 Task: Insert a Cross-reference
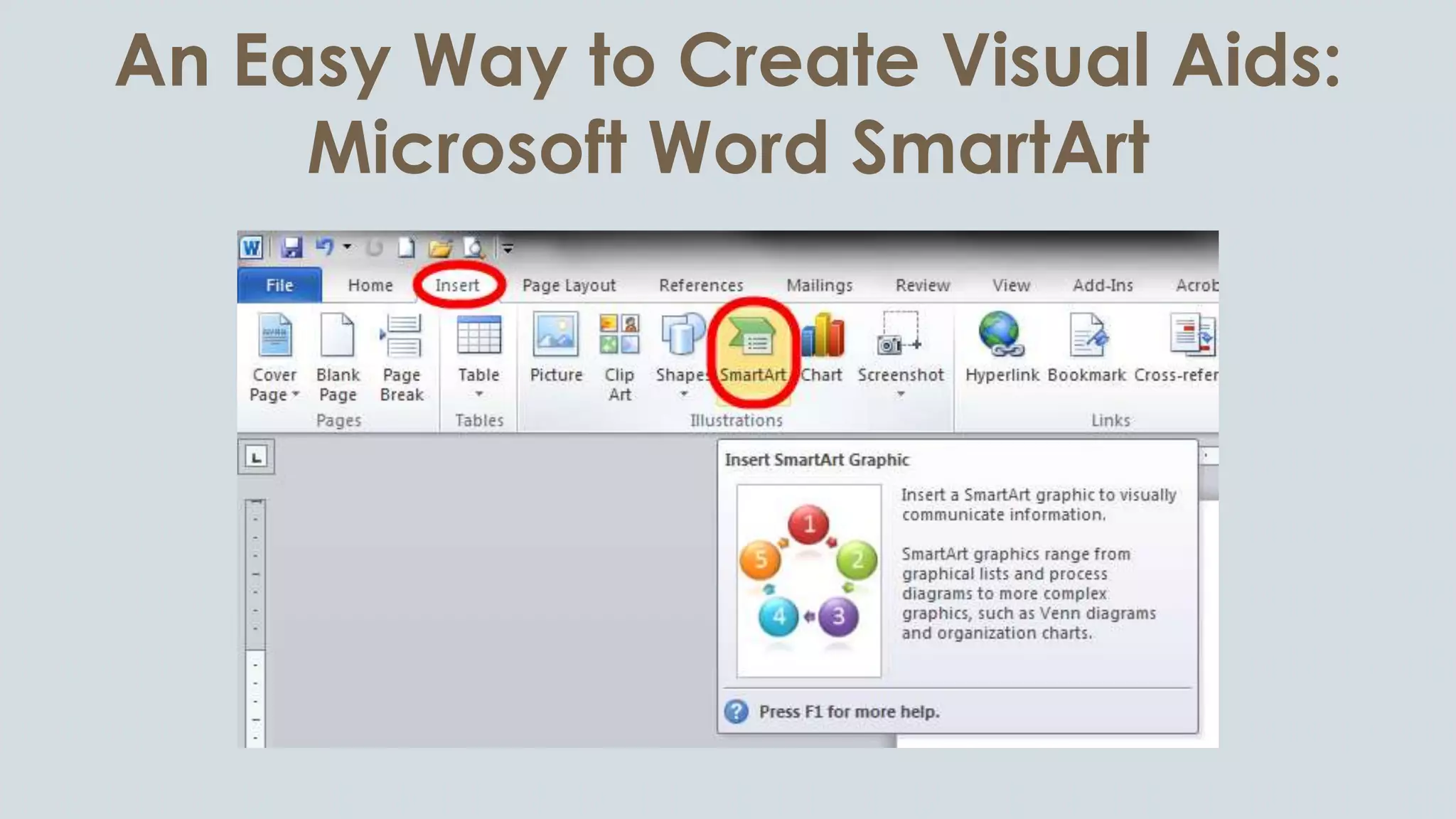pyautogui.click(x=1176, y=348)
